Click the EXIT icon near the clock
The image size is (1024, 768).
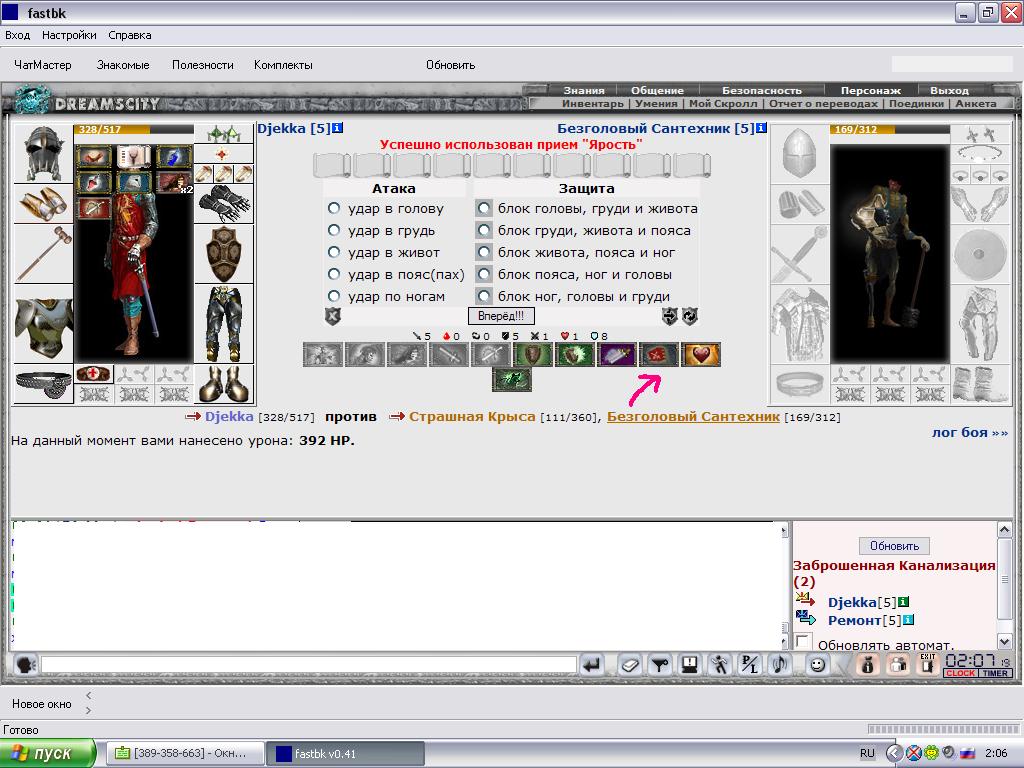[928, 665]
